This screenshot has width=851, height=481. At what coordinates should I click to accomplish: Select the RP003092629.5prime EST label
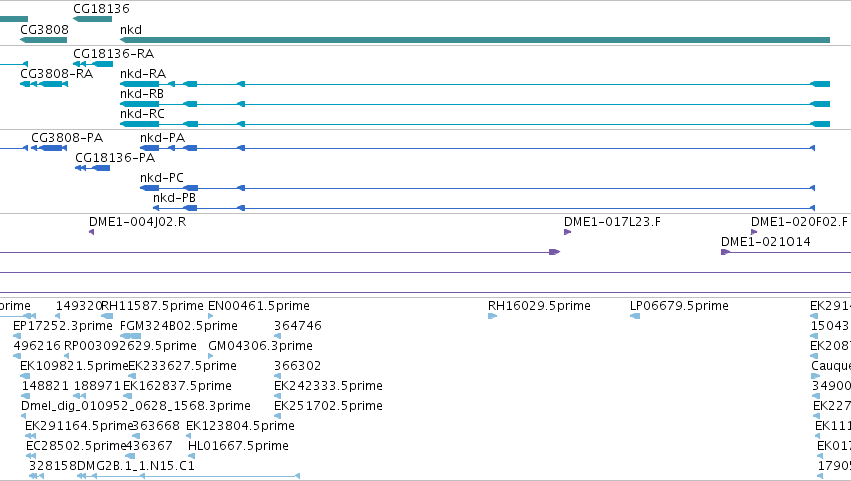pyautogui.click(x=130, y=346)
